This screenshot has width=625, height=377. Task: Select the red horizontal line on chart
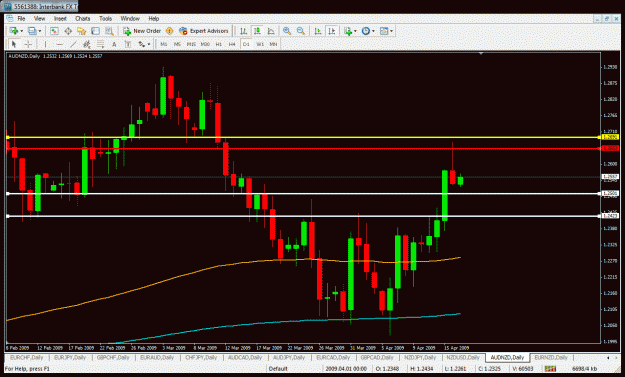(303, 149)
